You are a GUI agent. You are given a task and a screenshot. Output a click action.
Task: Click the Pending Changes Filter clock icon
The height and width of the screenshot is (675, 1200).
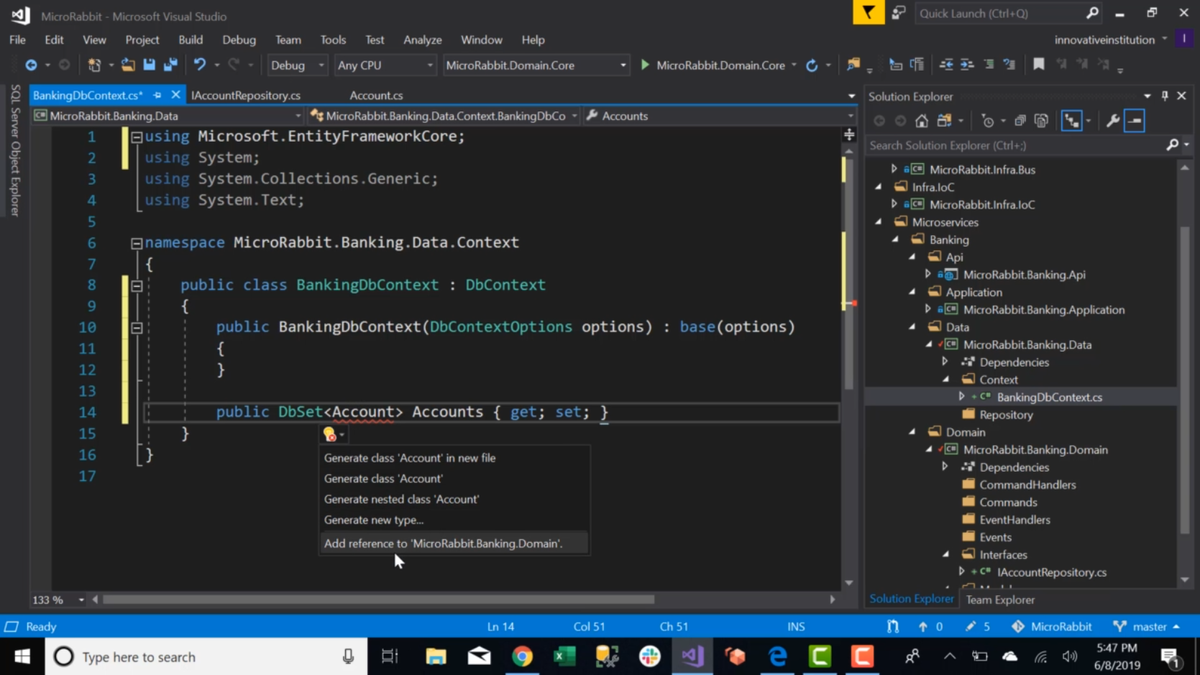(x=988, y=121)
